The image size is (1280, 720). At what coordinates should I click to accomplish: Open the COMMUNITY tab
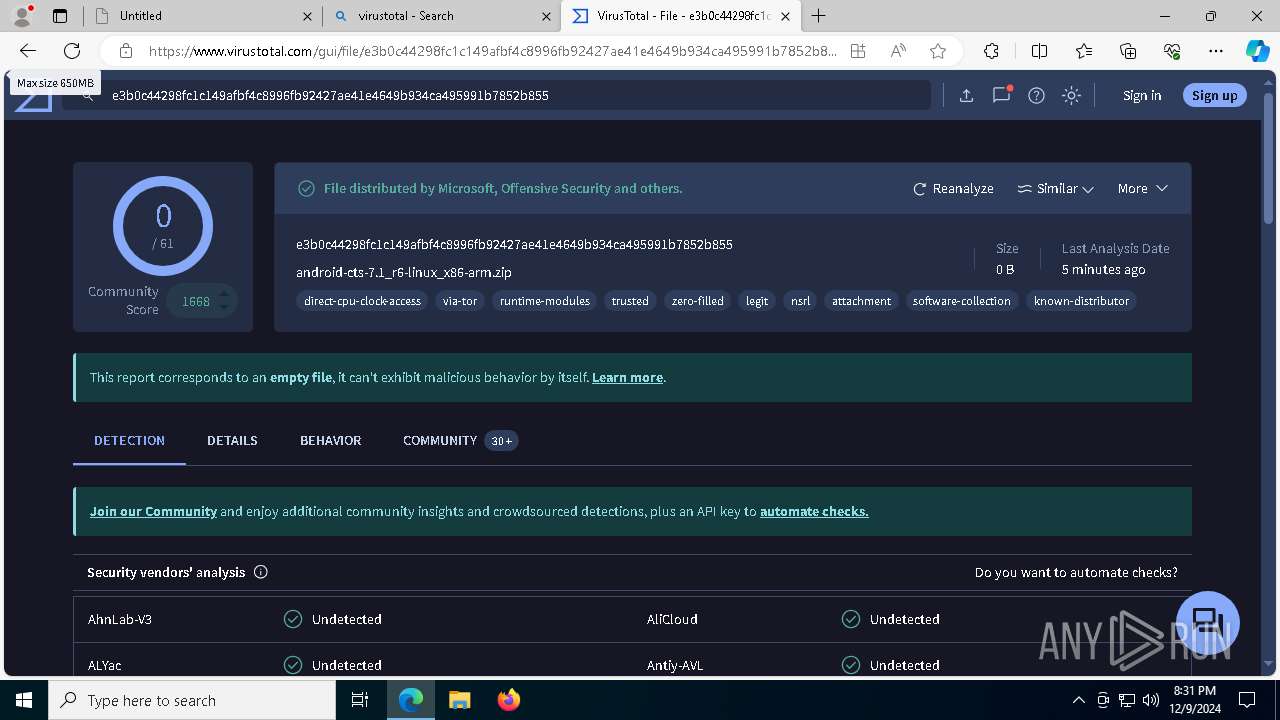coord(459,440)
